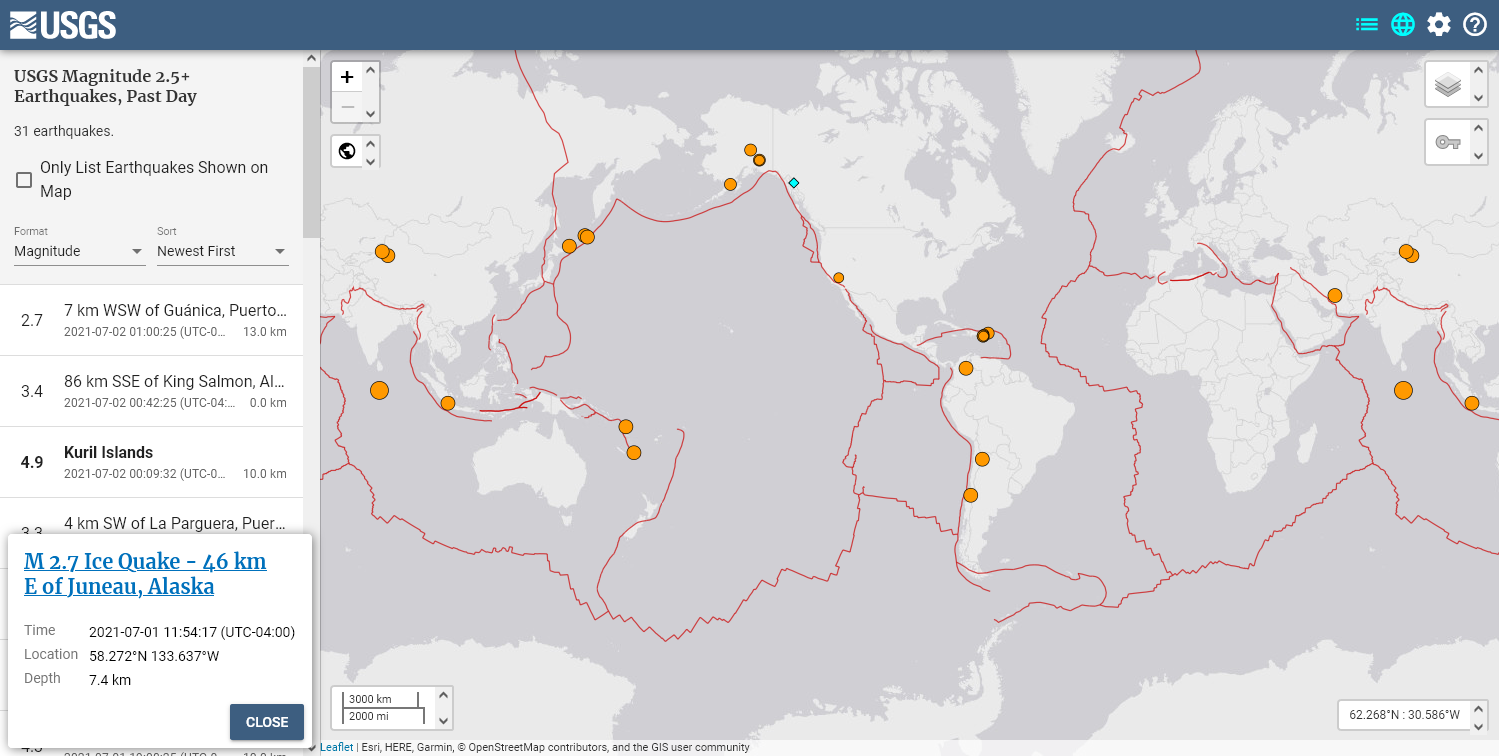Open the Sort dropdown showing Newest First

point(223,251)
